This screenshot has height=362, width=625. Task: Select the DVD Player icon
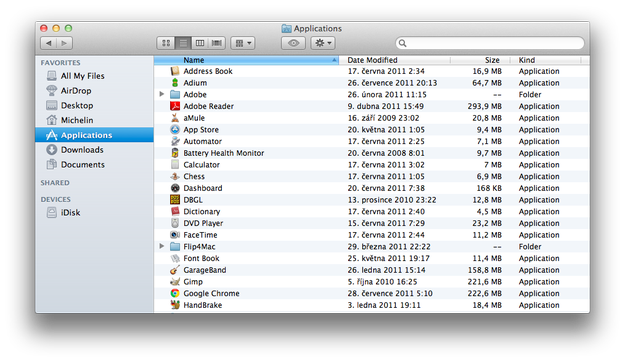point(175,223)
